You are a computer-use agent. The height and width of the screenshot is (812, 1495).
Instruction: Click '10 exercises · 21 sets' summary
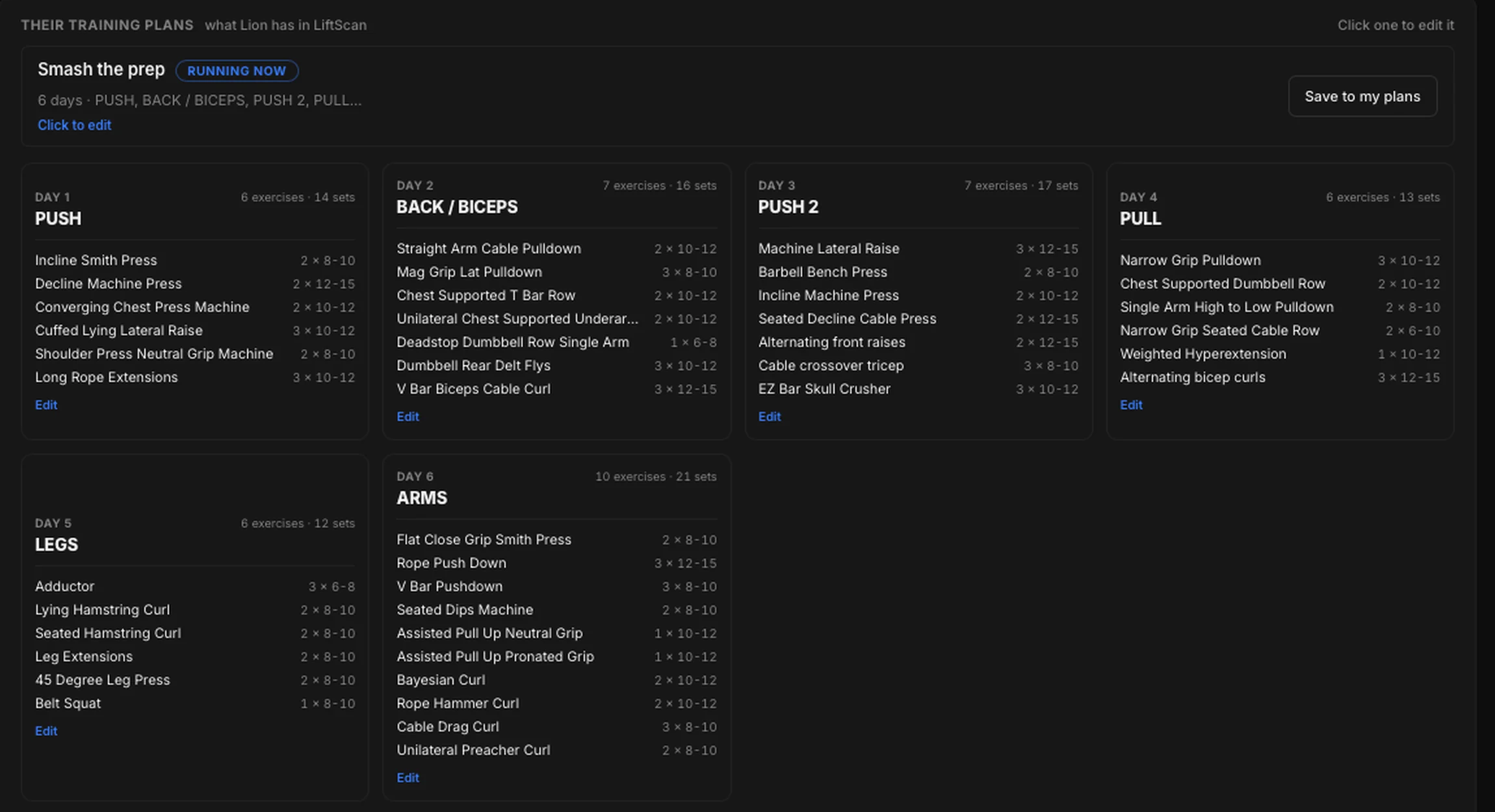pyautogui.click(x=656, y=476)
